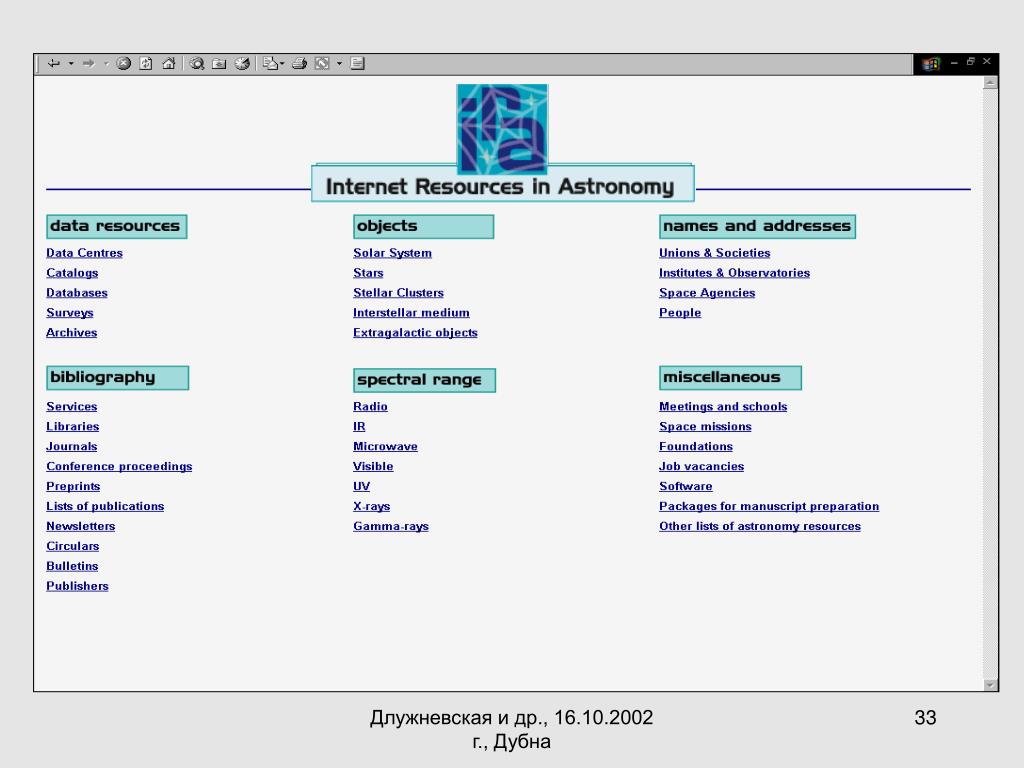Image resolution: width=1024 pixels, height=768 pixels.
Task: Open Conference proceedings link
Action: (119, 466)
